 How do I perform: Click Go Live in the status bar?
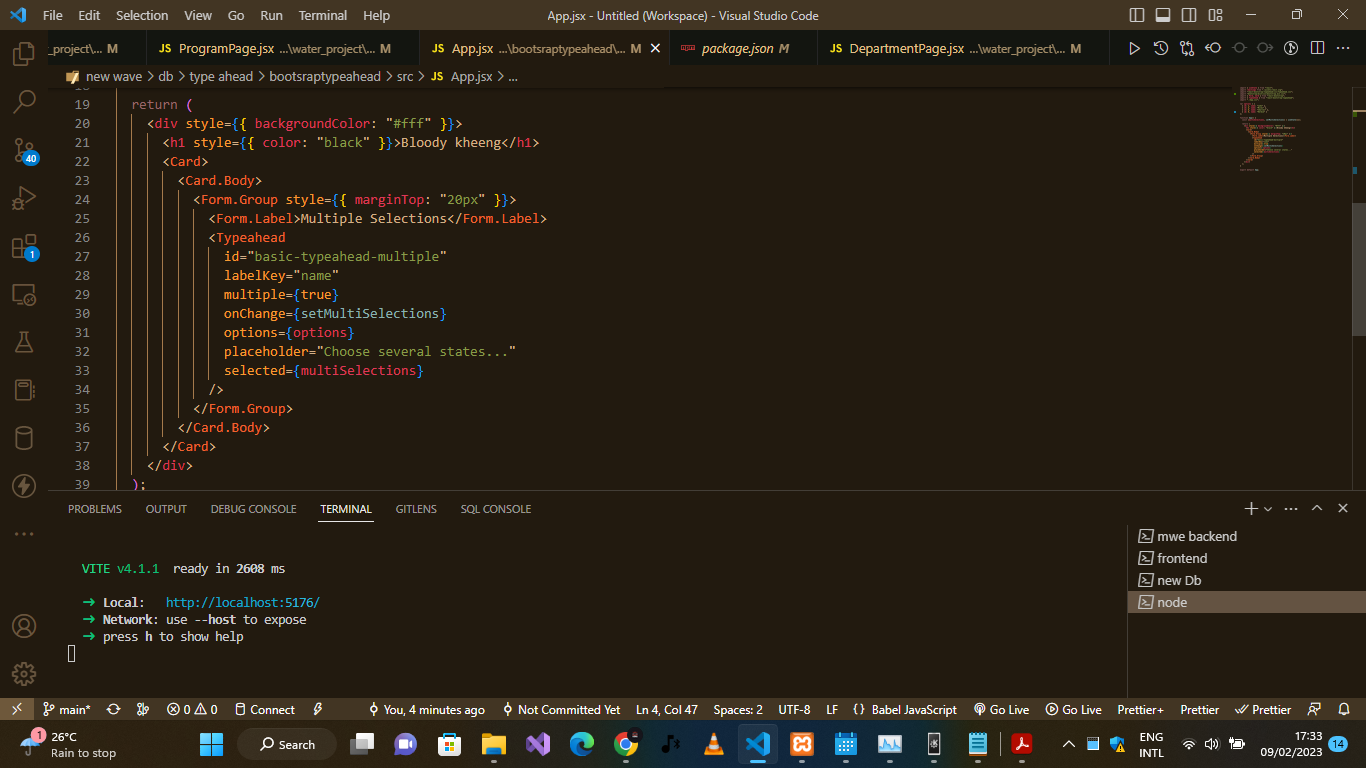pos(1001,709)
